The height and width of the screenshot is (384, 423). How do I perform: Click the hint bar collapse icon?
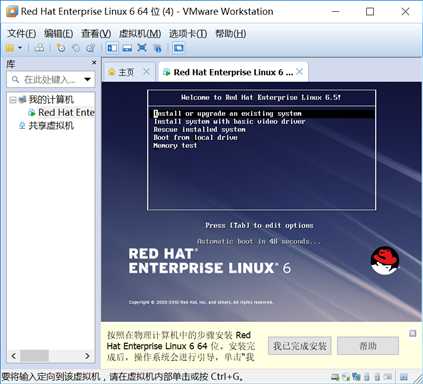412,333
